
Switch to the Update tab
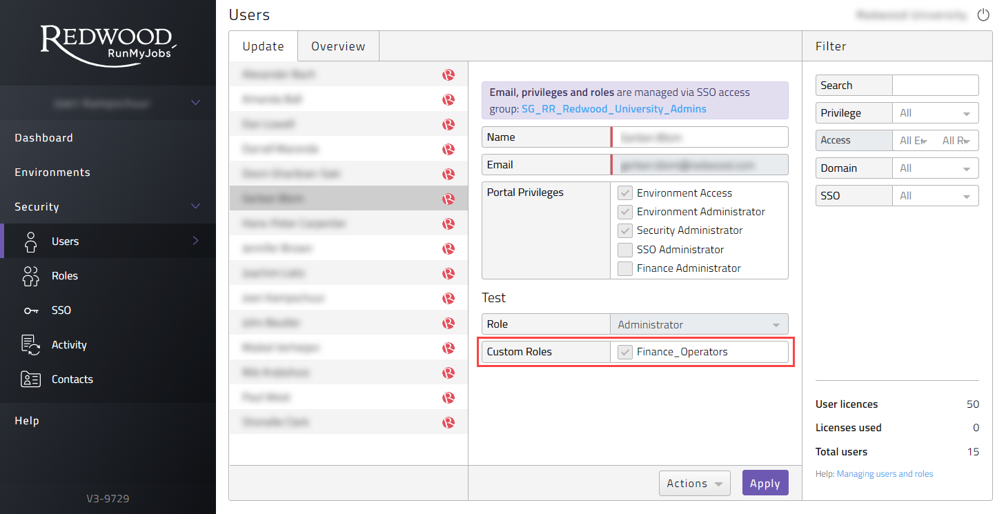[x=263, y=46]
